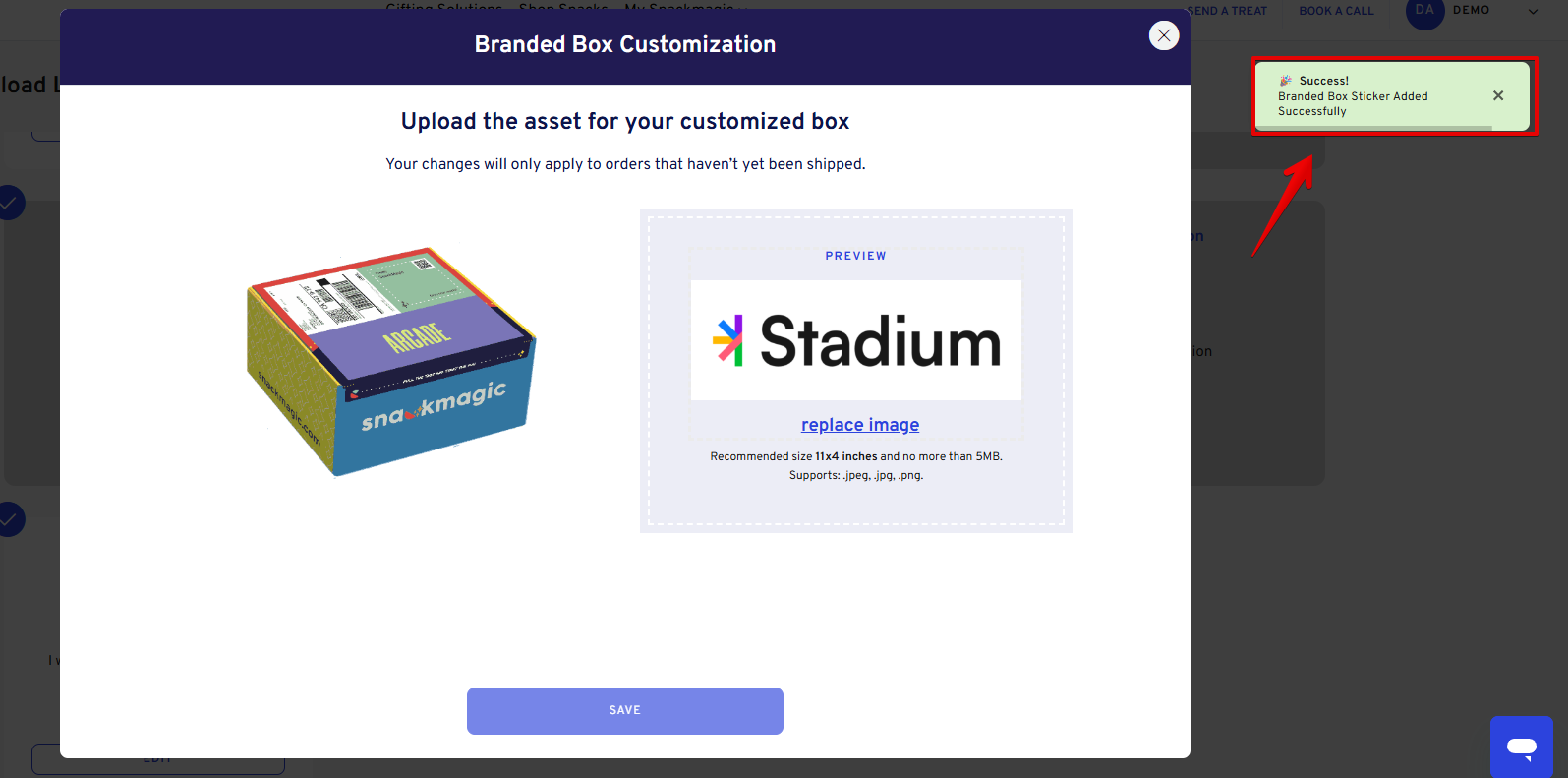Close the Branded Box Customization dialog

click(x=1164, y=35)
